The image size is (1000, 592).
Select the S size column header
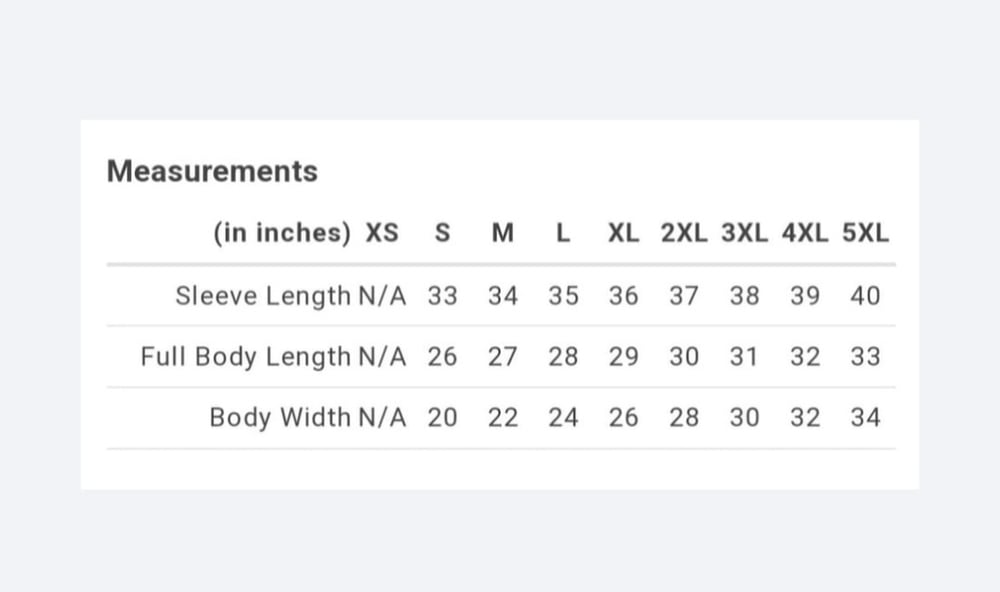point(442,233)
